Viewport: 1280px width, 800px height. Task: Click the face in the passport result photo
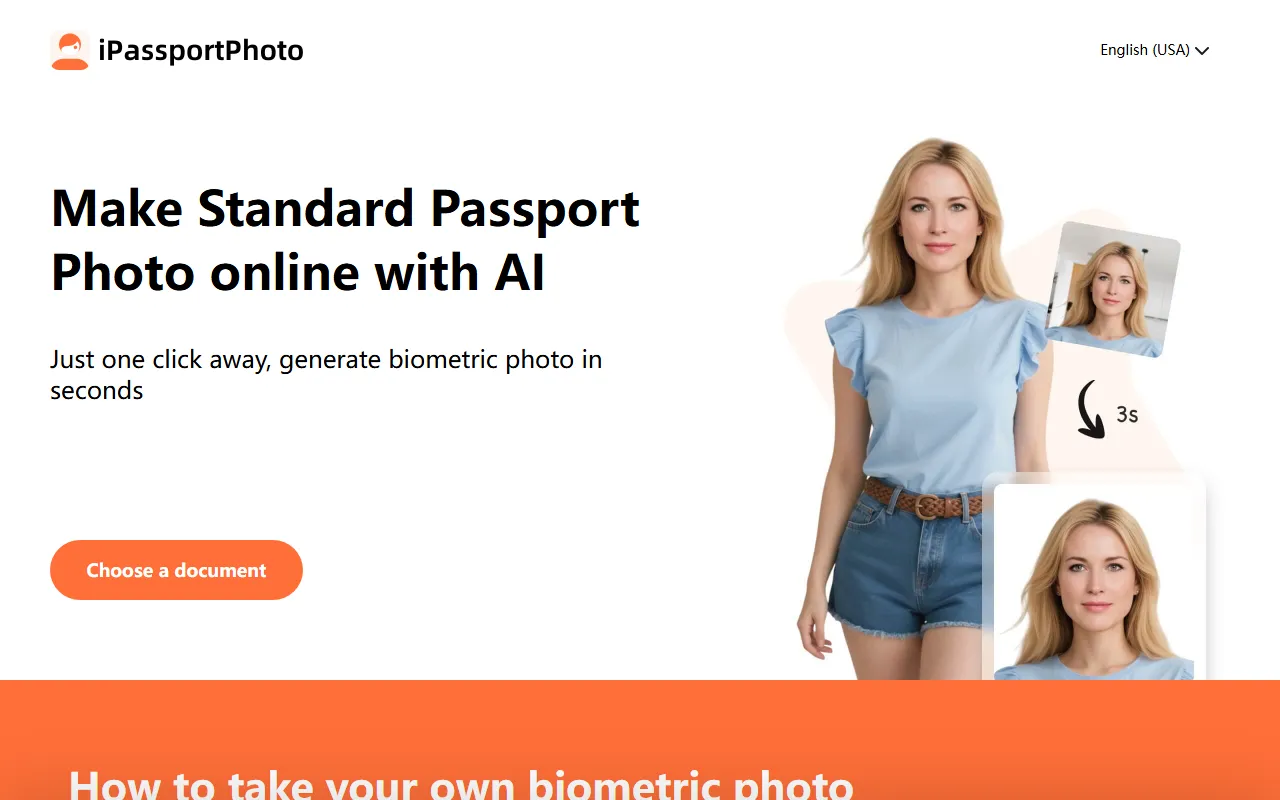(1094, 576)
